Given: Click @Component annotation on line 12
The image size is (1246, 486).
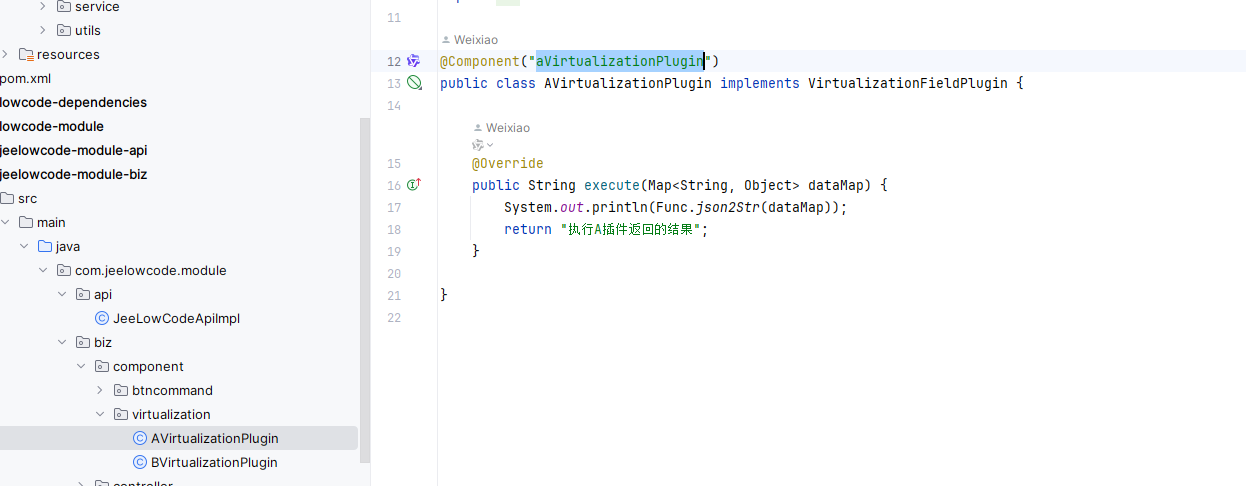Looking at the screenshot, I should pos(480,61).
